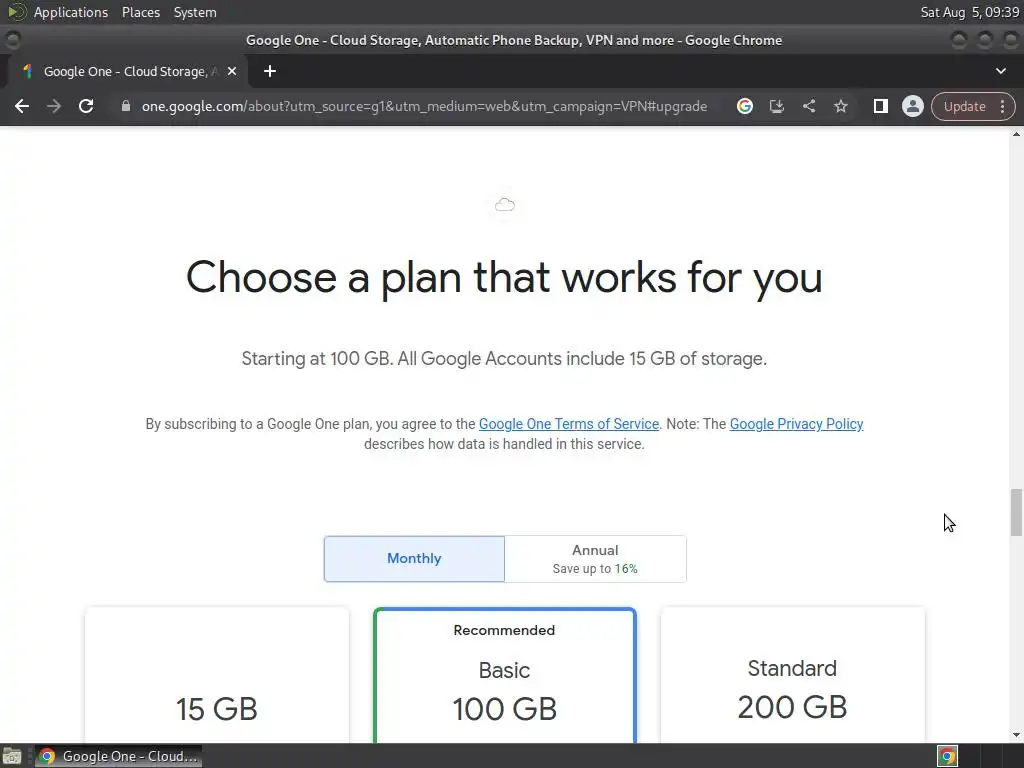Open the Google Privacy Policy link
The image size is (1024, 768).
pyautogui.click(x=796, y=424)
